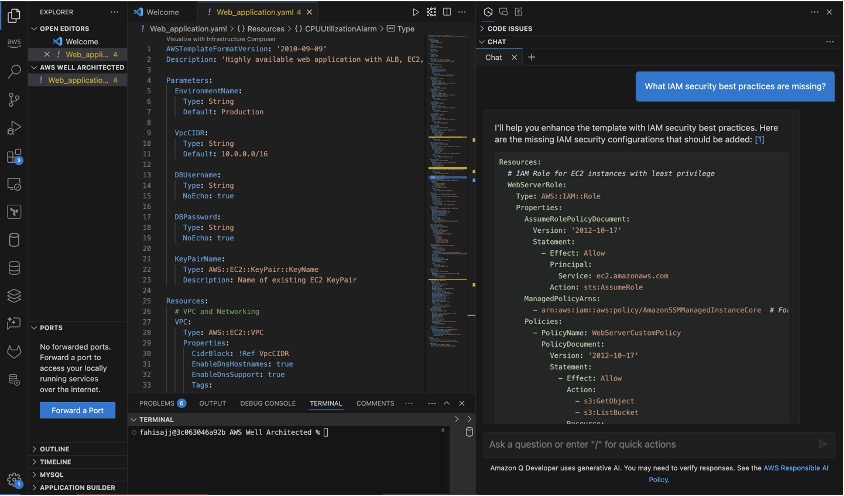Open the Explorer view in the activity bar

[x=14, y=15]
